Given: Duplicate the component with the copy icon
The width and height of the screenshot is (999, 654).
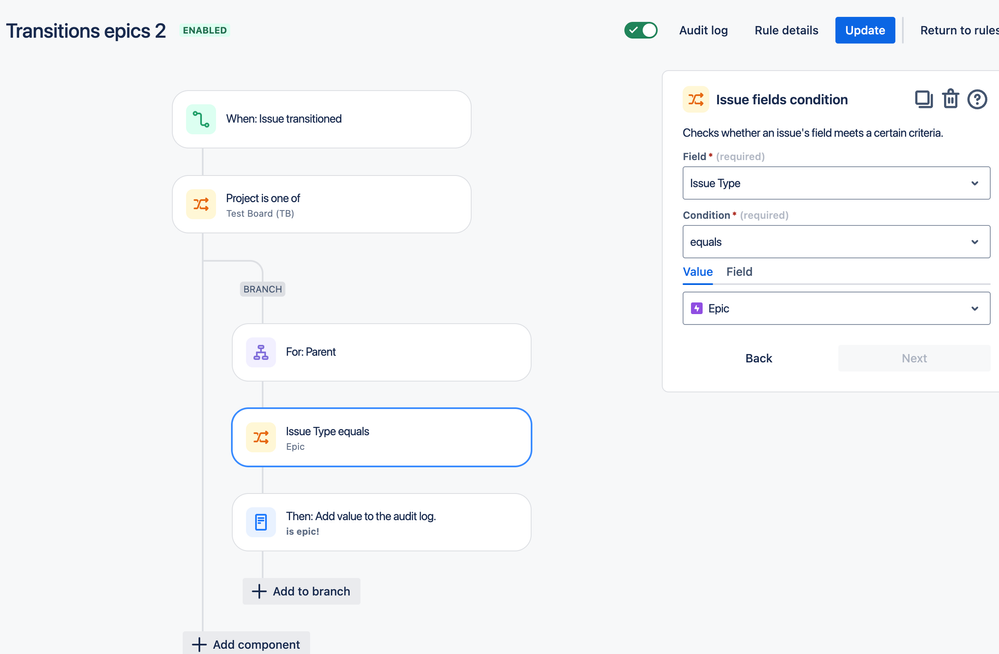Looking at the screenshot, I should coord(924,99).
